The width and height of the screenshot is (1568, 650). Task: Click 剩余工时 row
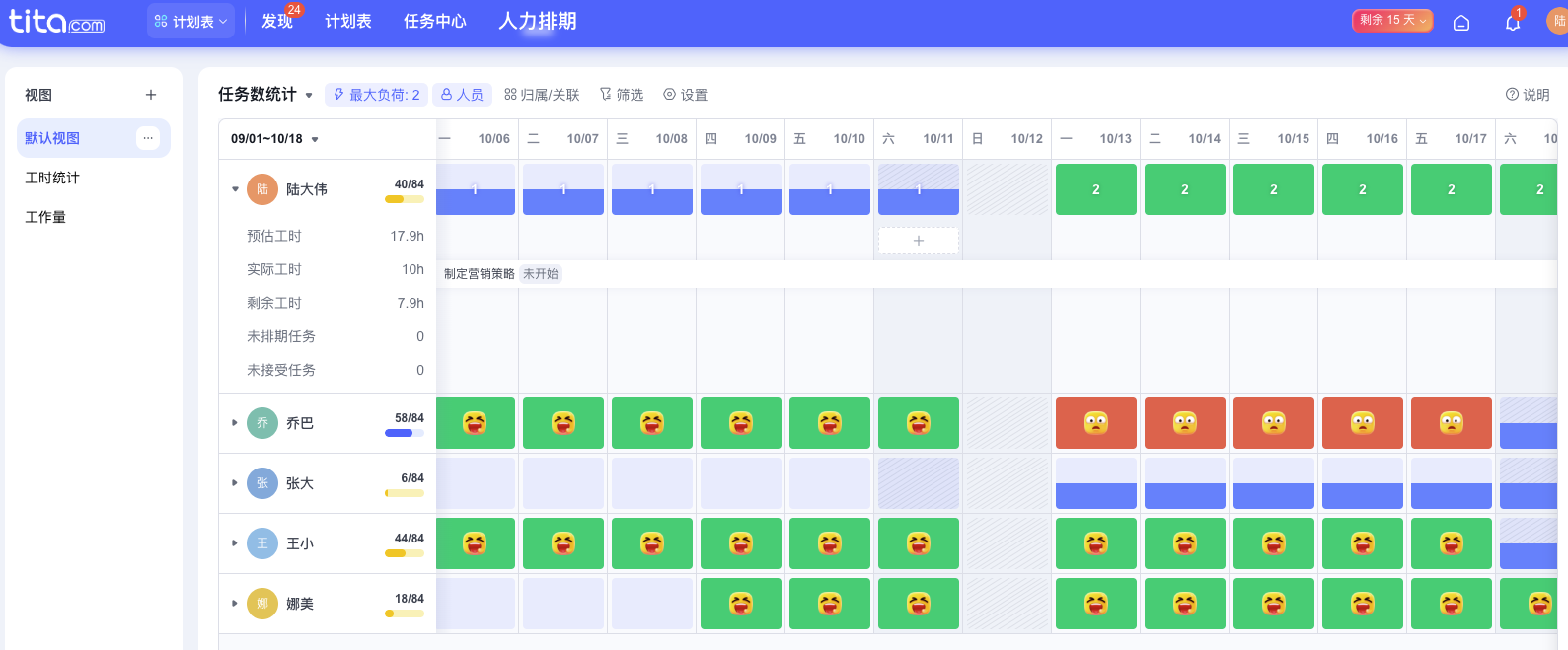(x=336, y=303)
